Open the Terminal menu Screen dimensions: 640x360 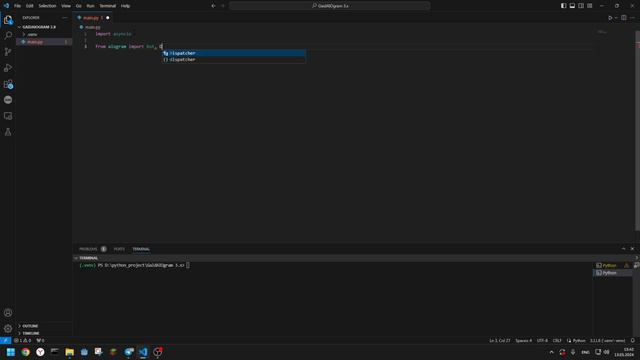point(108,6)
